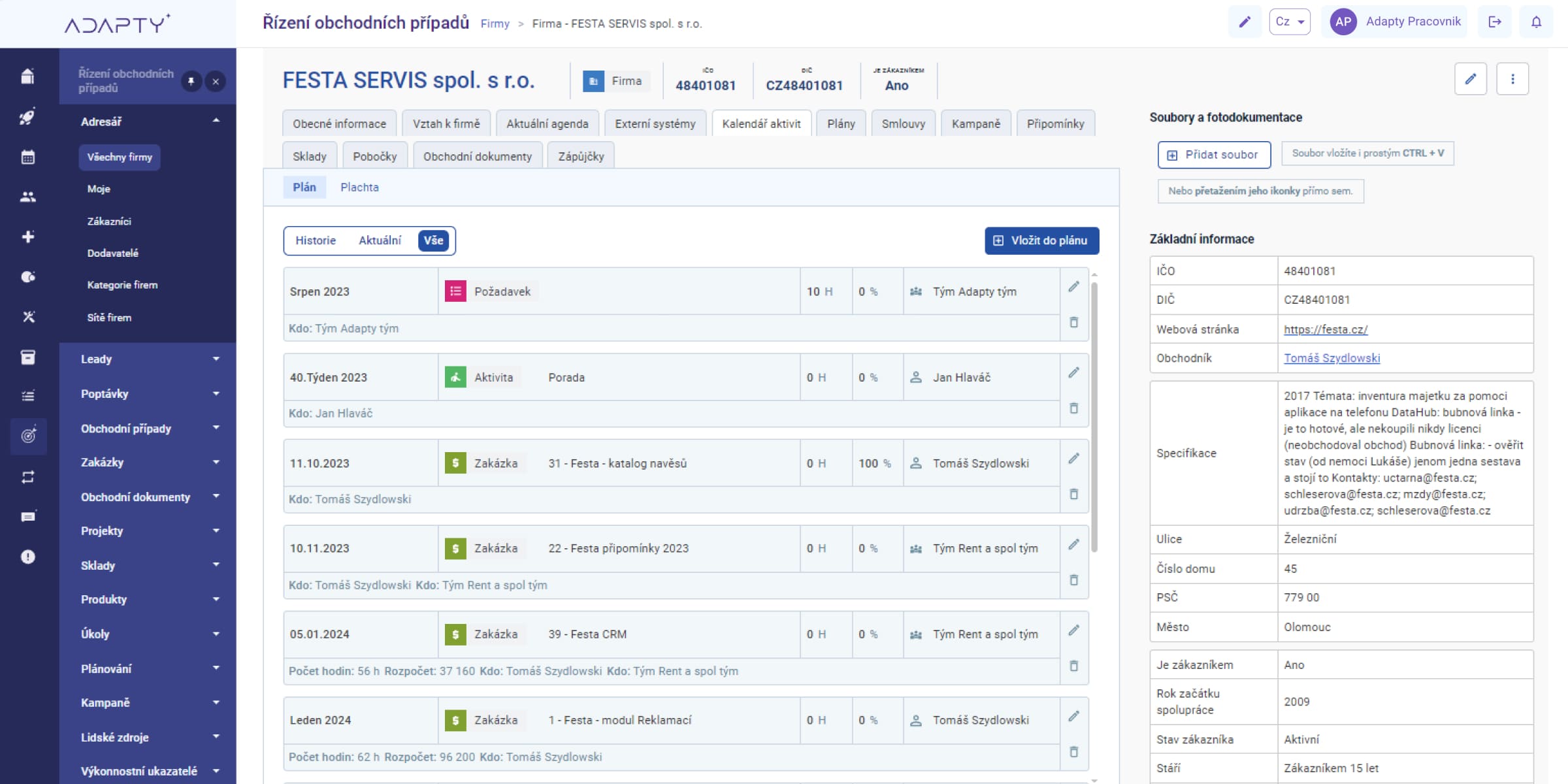Select the target icon in the left rail
Screen dimensions: 1568x784
point(27,436)
